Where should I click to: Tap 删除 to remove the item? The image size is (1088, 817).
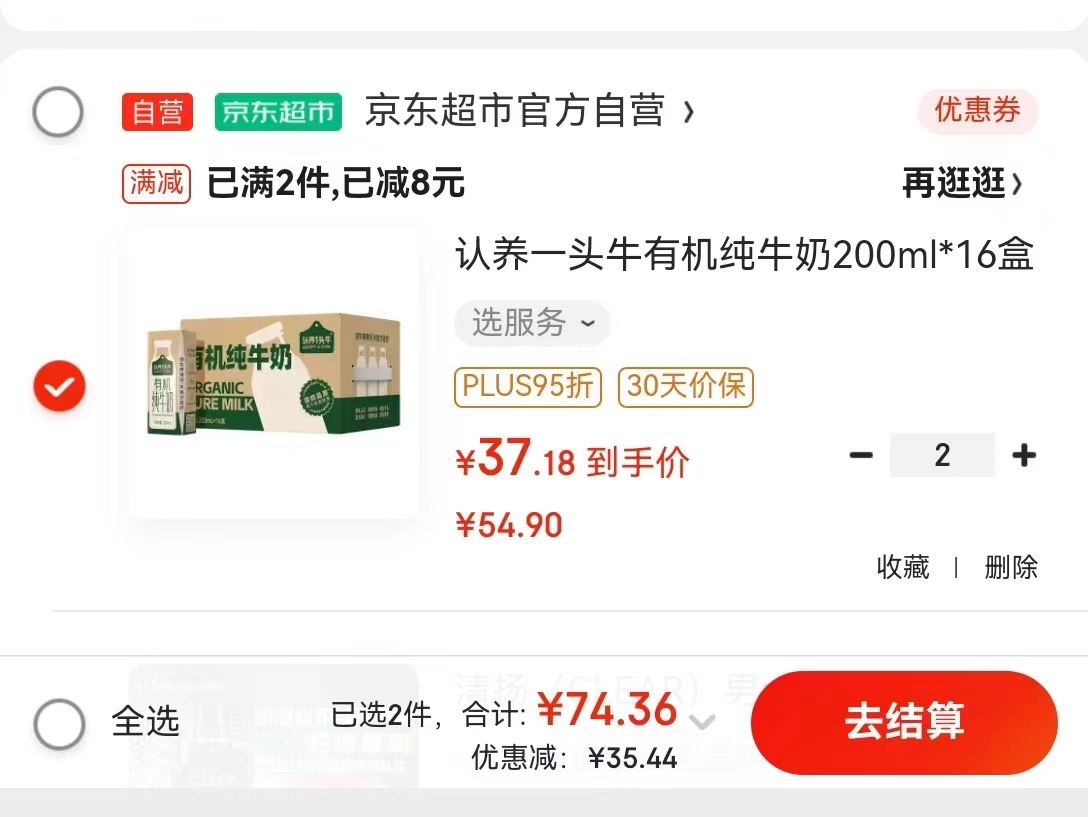click(1011, 567)
